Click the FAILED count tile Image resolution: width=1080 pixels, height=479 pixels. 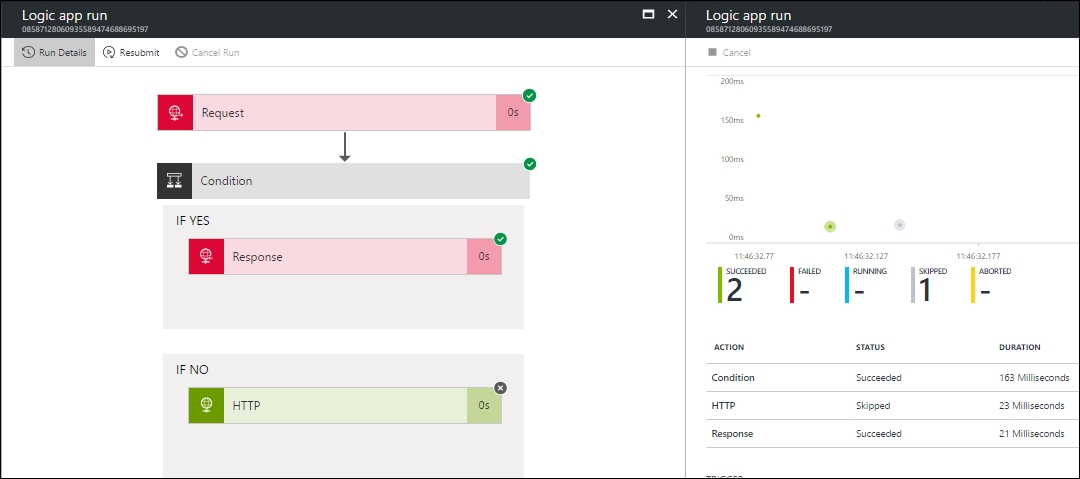coord(807,285)
